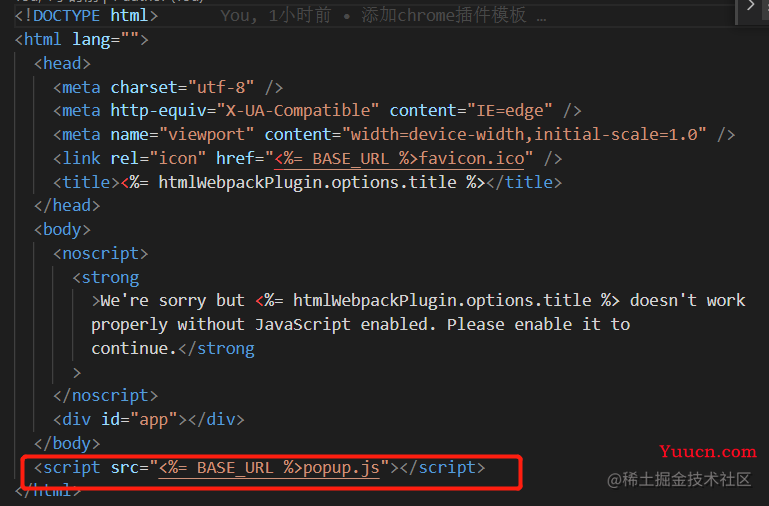This screenshot has height=506, width=769.
Task: Open the underlined favicon.ico href link
Action: (399, 159)
